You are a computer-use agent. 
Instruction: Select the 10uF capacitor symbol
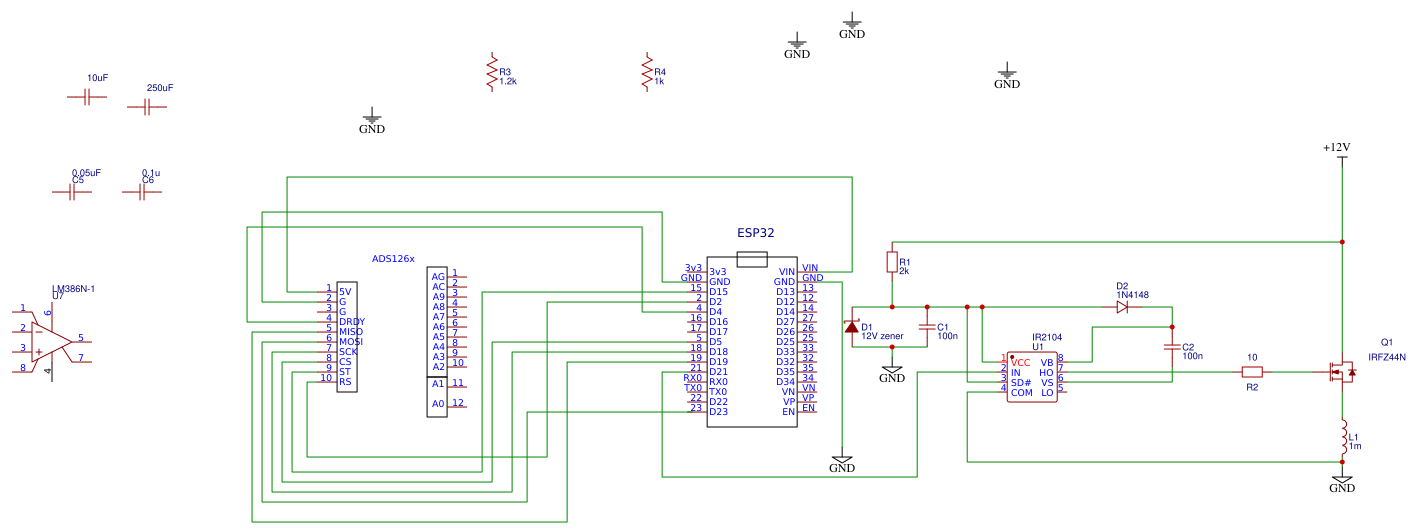(x=86, y=97)
